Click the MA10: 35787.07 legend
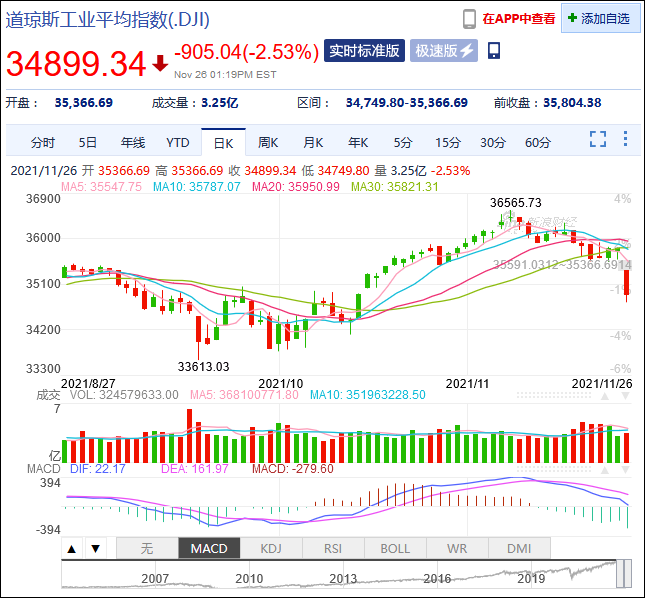The image size is (645, 598). tap(197, 187)
